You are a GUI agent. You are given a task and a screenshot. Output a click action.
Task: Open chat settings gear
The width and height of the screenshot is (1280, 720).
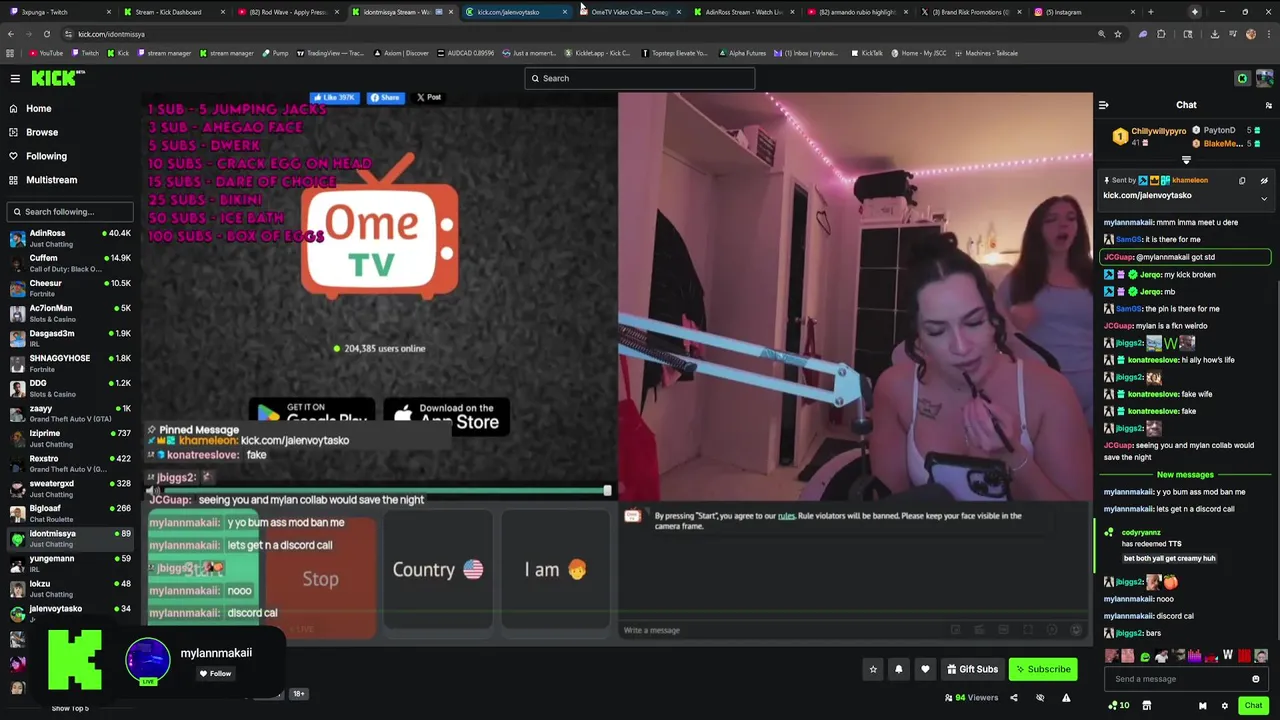(1224, 706)
